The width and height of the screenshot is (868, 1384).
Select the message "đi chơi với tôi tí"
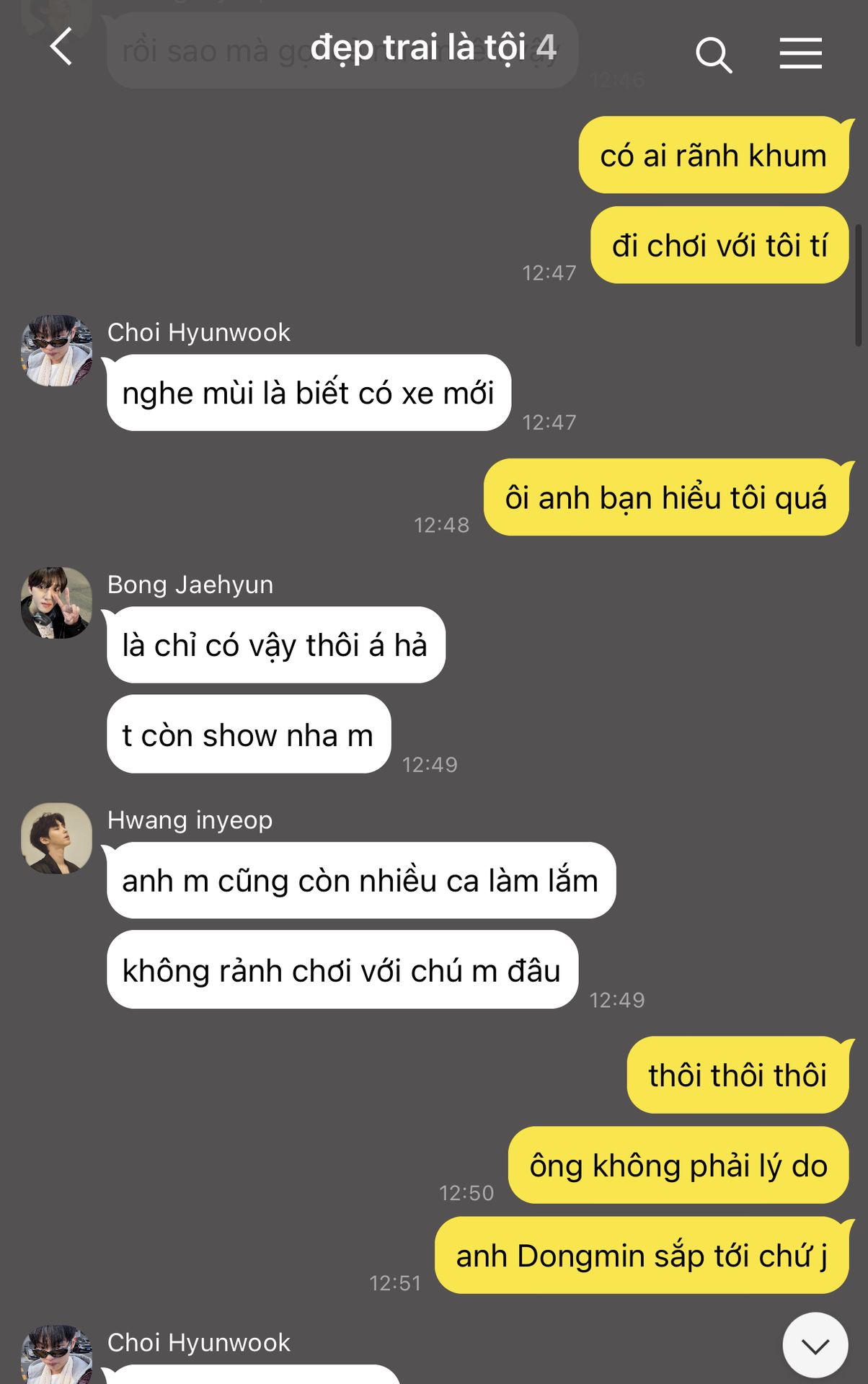pos(719,245)
